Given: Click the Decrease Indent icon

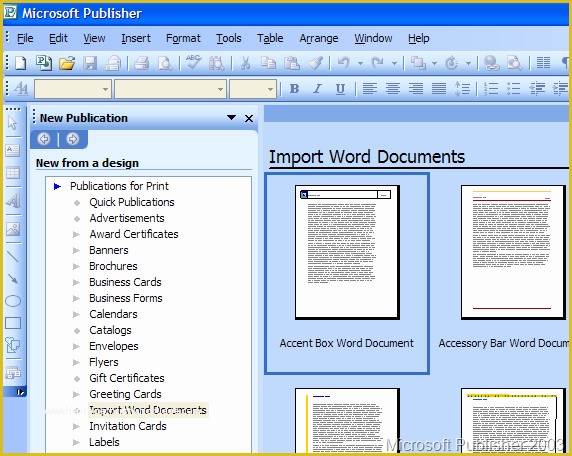Looking at the screenshot, I should coord(537,89).
